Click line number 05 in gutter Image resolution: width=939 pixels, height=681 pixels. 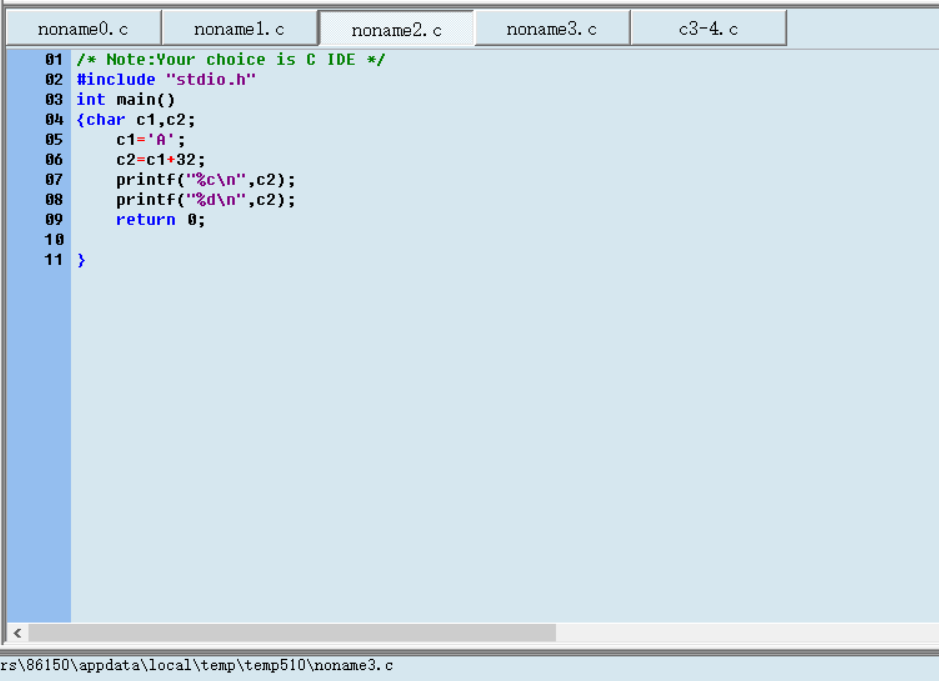pos(54,140)
